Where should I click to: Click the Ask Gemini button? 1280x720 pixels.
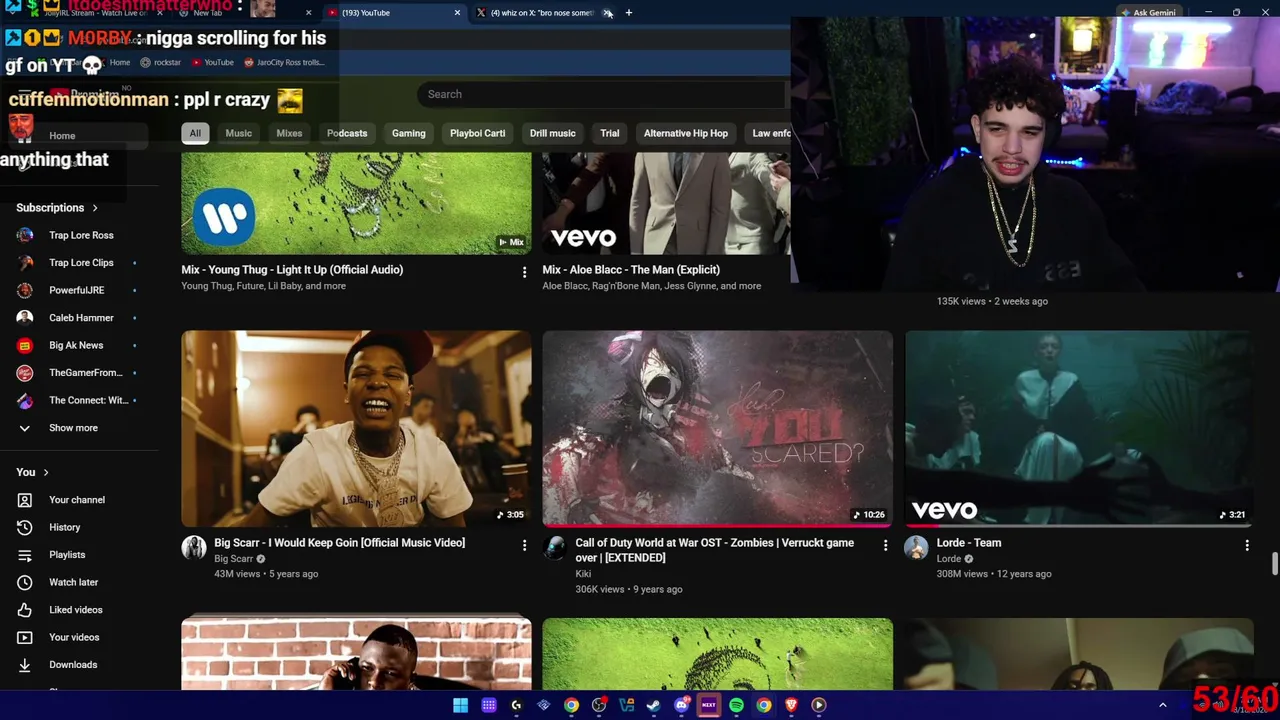pos(1148,13)
